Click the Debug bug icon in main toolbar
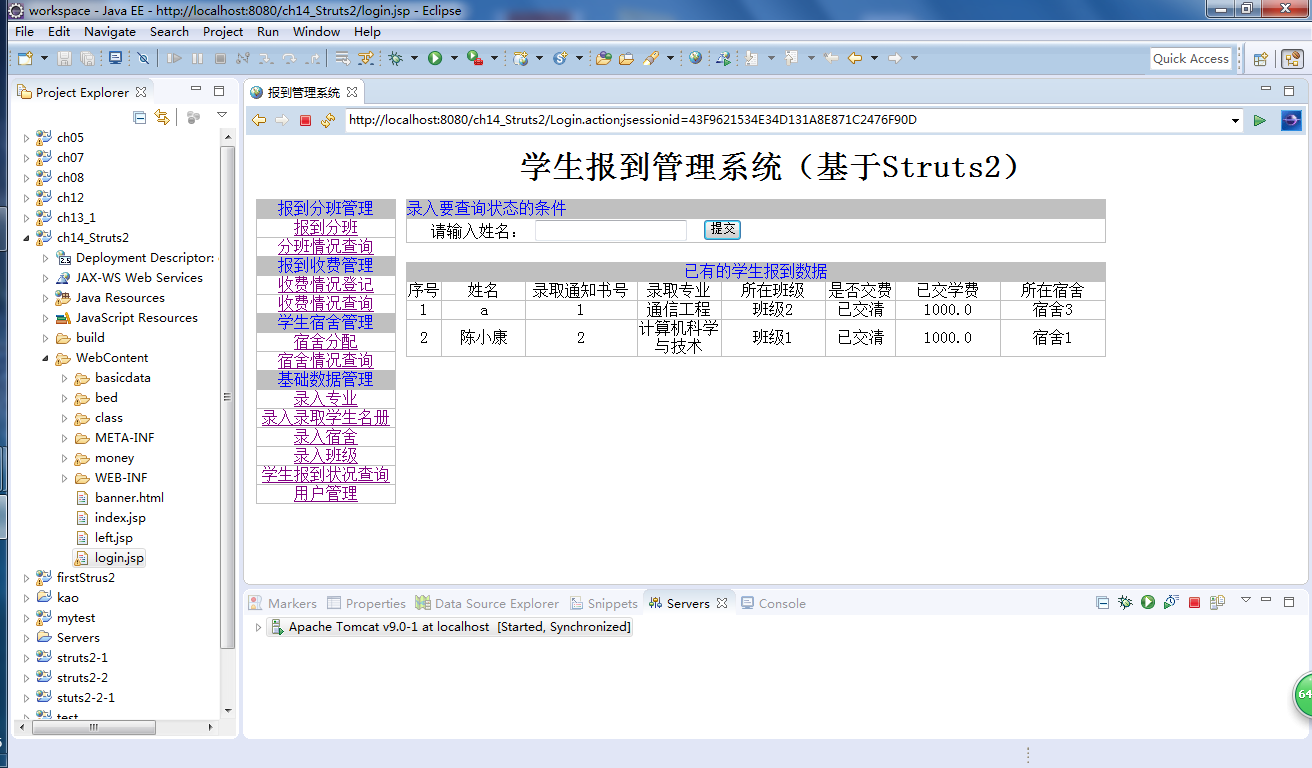Image resolution: width=1312 pixels, height=768 pixels. tap(396, 58)
